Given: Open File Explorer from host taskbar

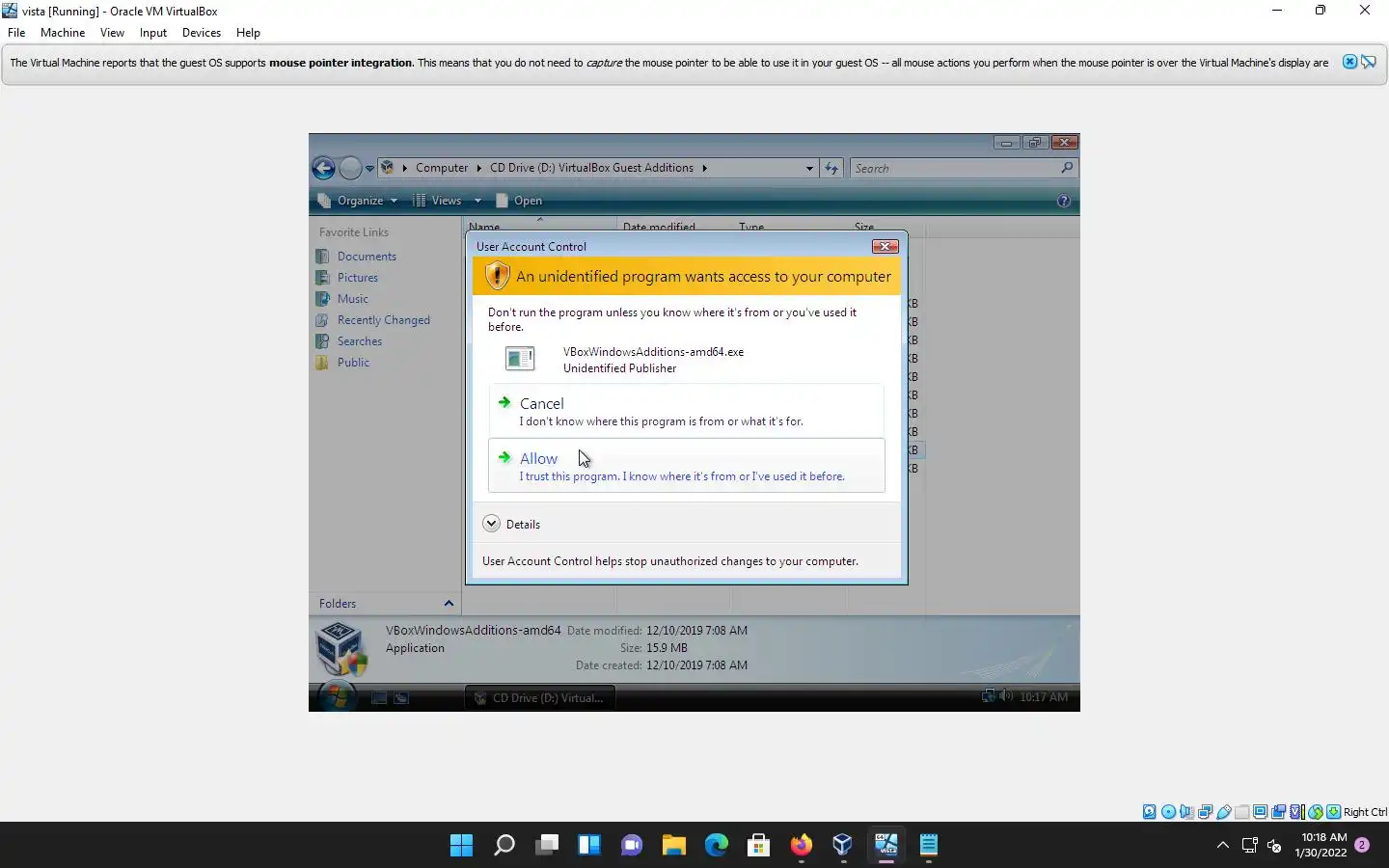Looking at the screenshot, I should point(674,846).
